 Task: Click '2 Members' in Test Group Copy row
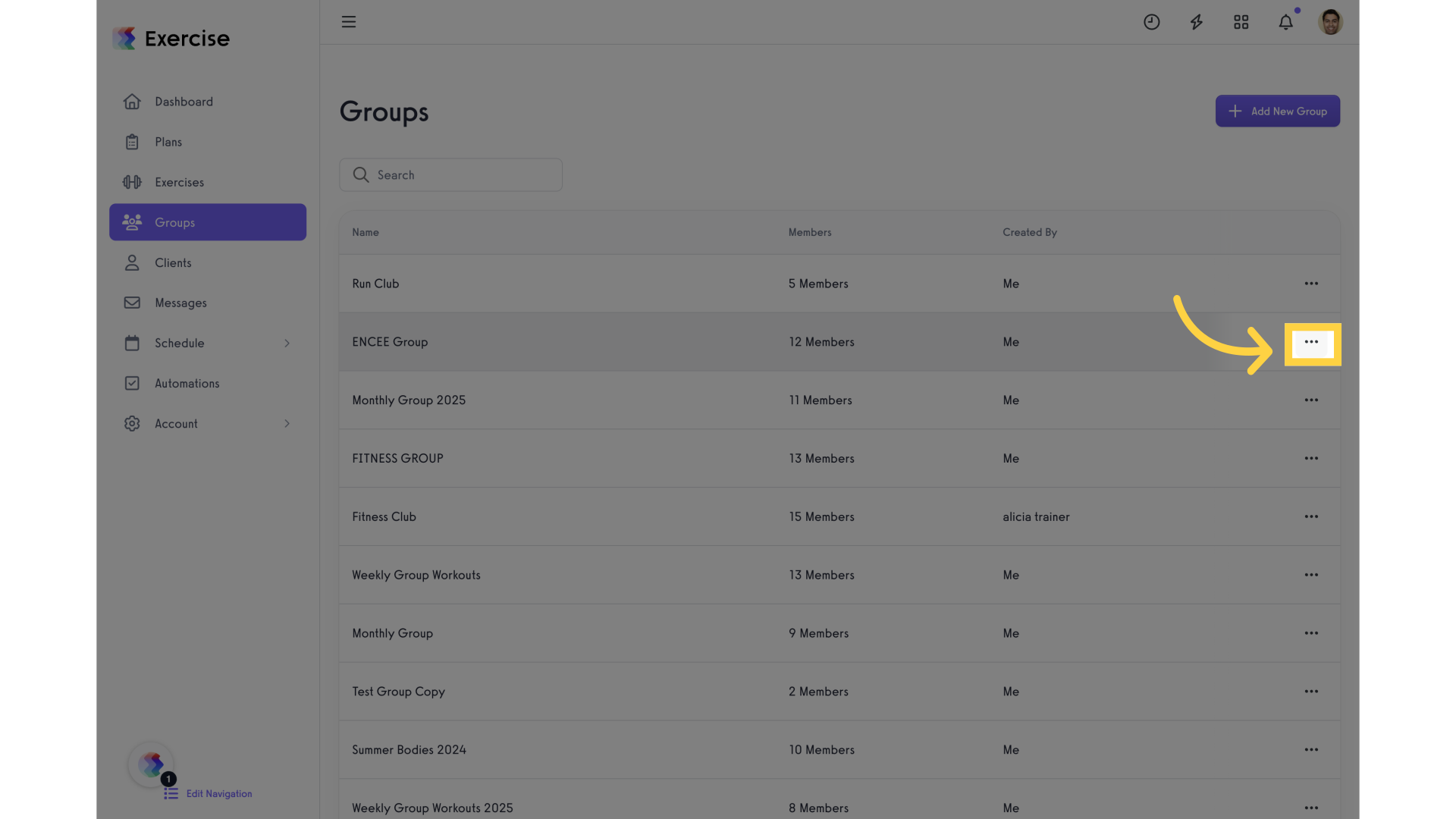818,692
